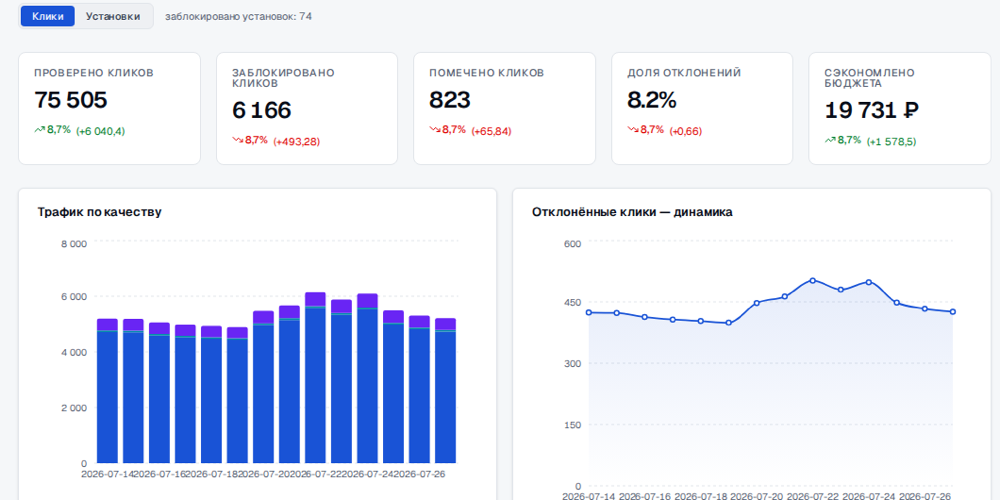The width and height of the screenshot is (1000, 500).
Task: Click the (+65,84) delta text
Action: (492, 131)
